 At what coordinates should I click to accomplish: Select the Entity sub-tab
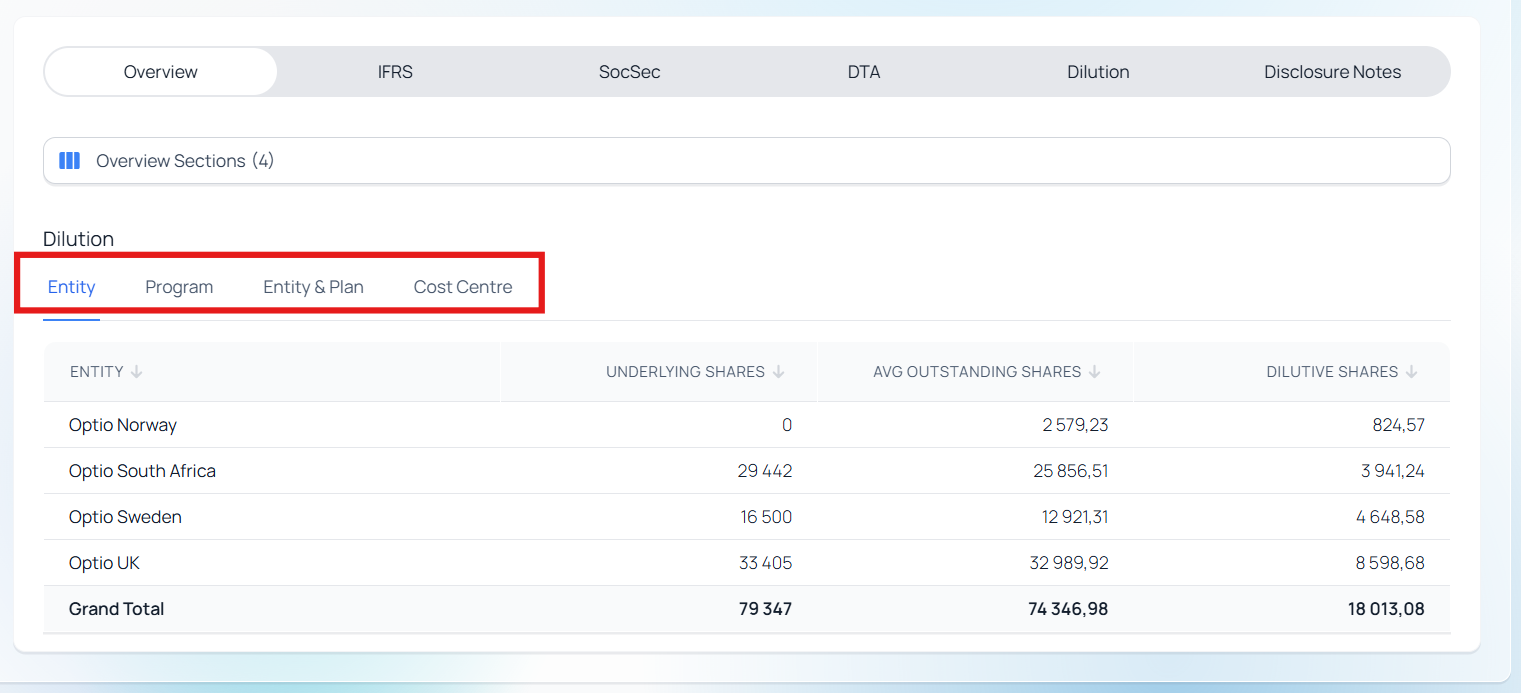coord(72,287)
